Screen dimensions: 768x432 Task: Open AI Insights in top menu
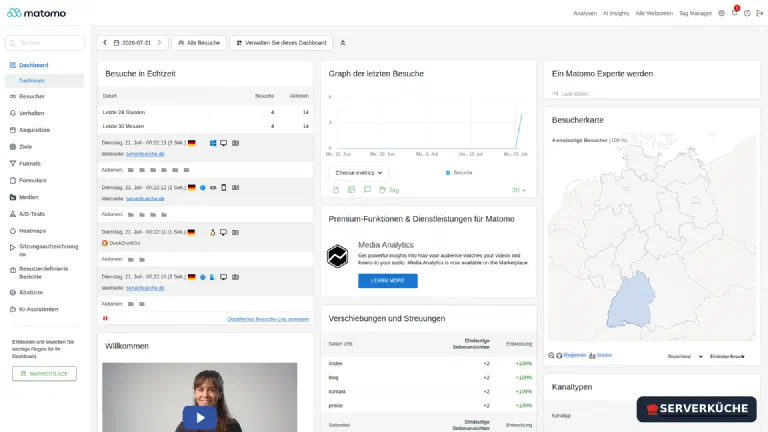[x=616, y=13]
